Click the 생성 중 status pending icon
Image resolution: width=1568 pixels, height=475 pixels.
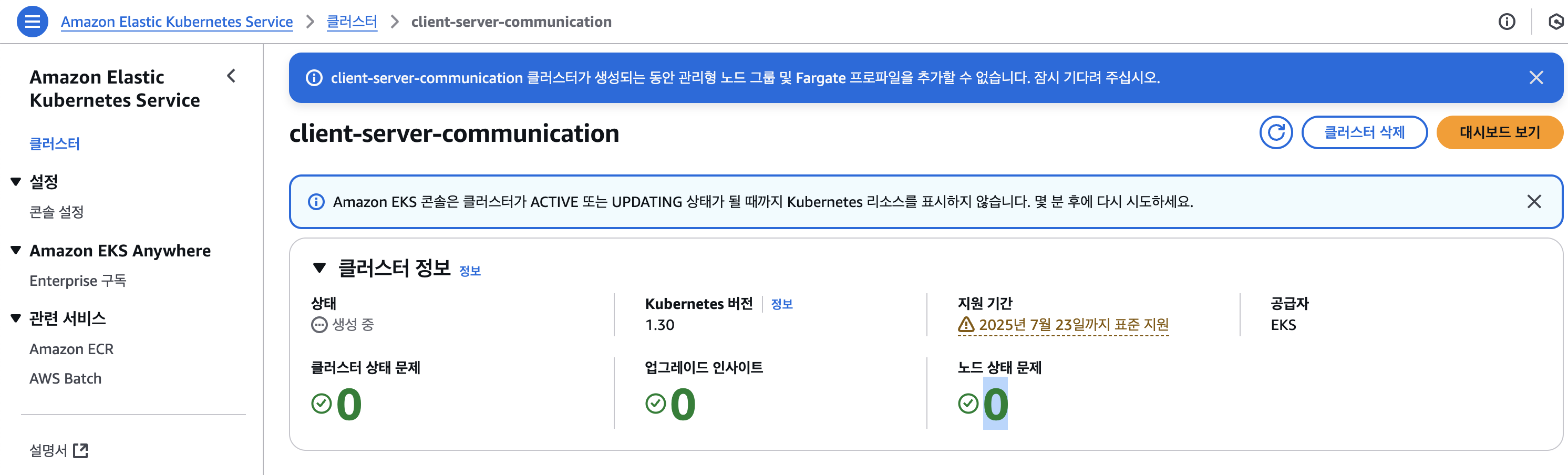pos(319,325)
